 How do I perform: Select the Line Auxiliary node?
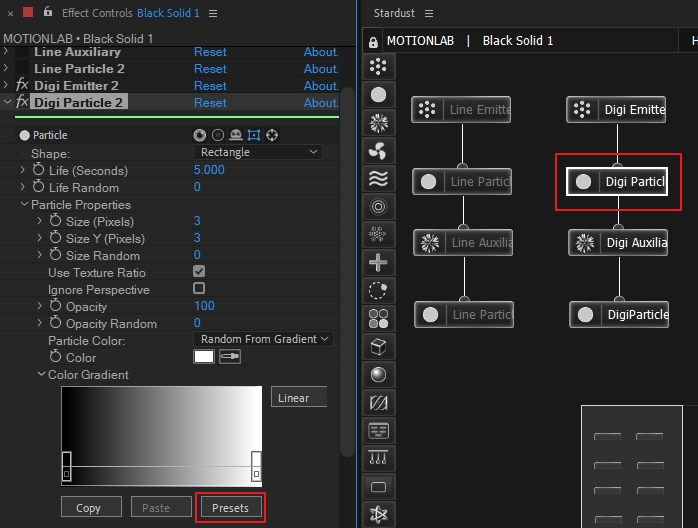(x=463, y=242)
